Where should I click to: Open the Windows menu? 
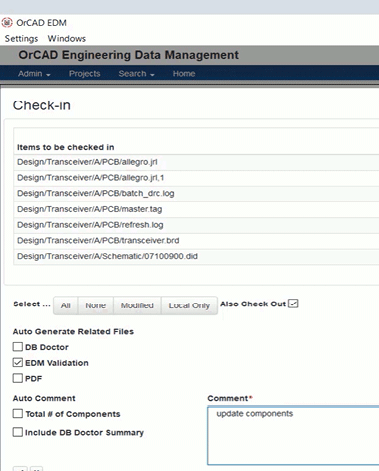tap(67, 39)
